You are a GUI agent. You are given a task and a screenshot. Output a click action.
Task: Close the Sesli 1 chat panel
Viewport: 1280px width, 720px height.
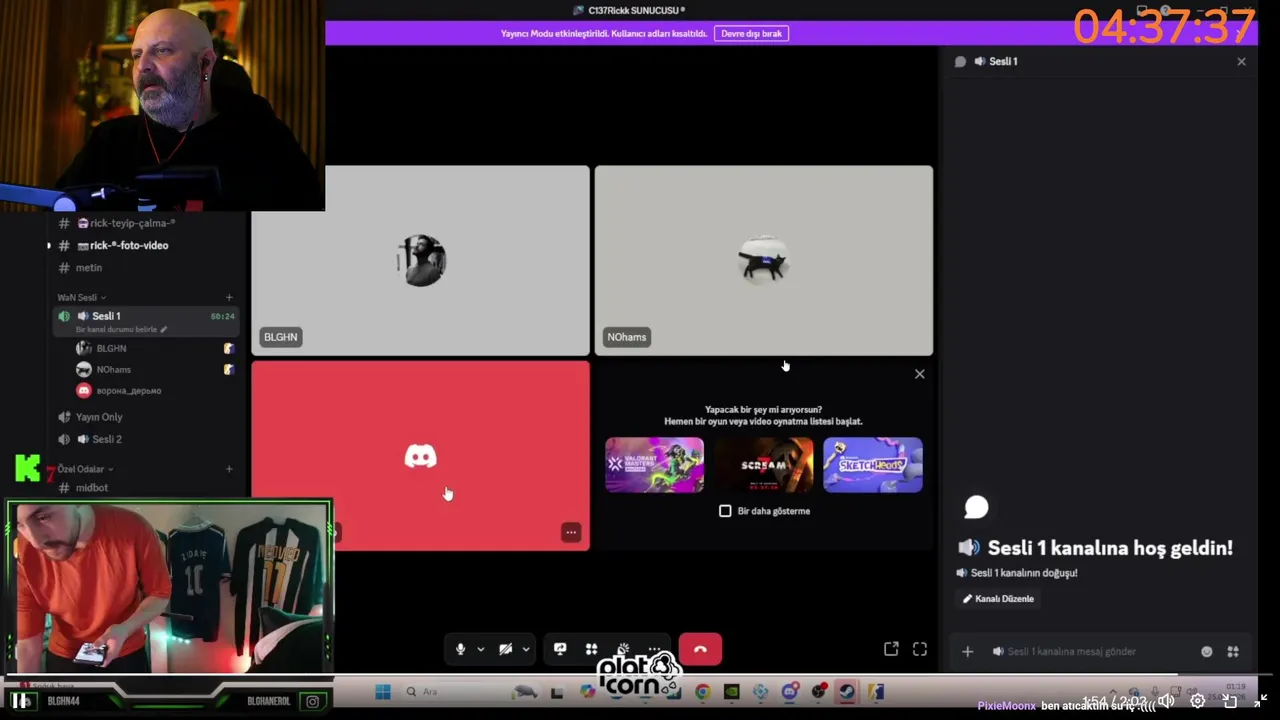click(x=1241, y=61)
